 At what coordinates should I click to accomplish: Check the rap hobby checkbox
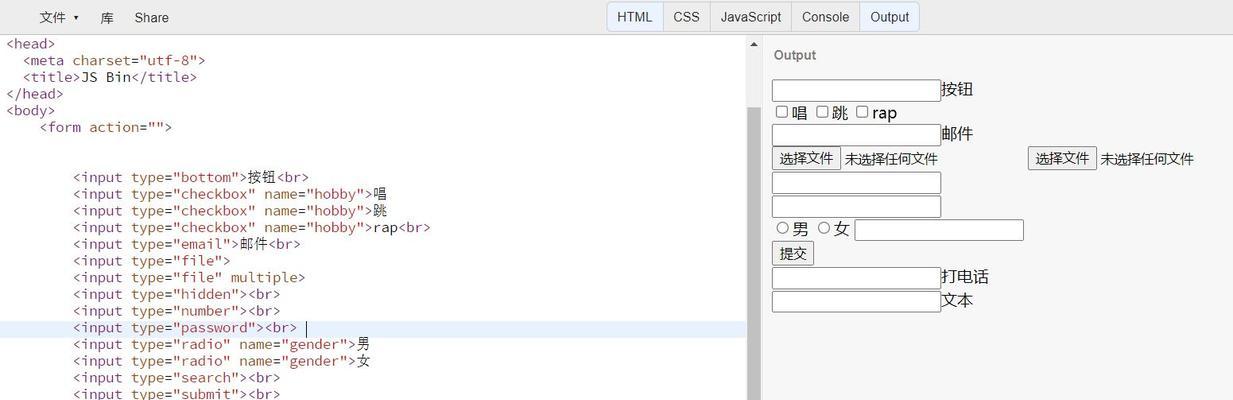click(862, 112)
